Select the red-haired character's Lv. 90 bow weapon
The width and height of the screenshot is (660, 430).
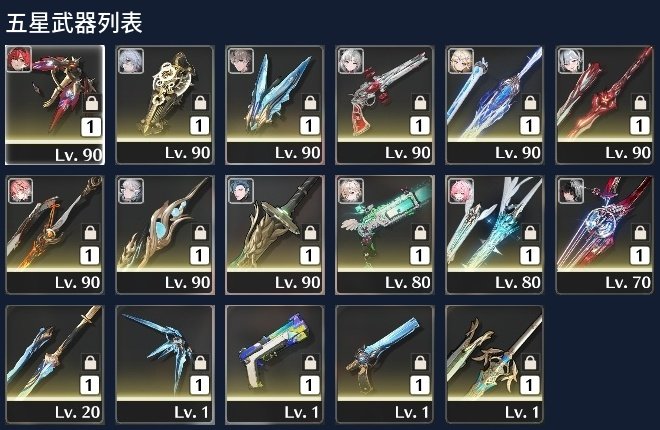[x=55, y=105]
